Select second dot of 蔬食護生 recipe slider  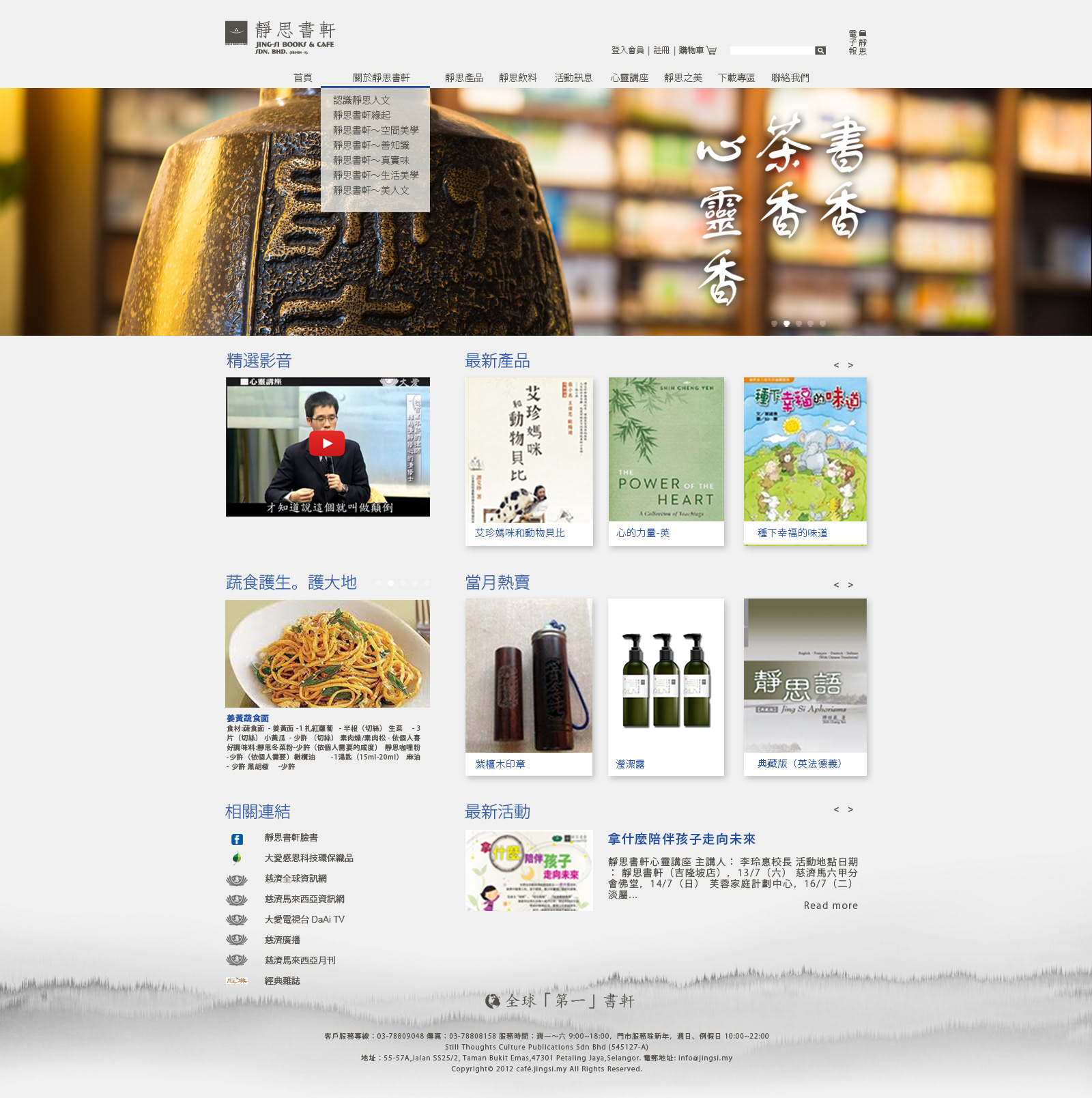tap(390, 583)
